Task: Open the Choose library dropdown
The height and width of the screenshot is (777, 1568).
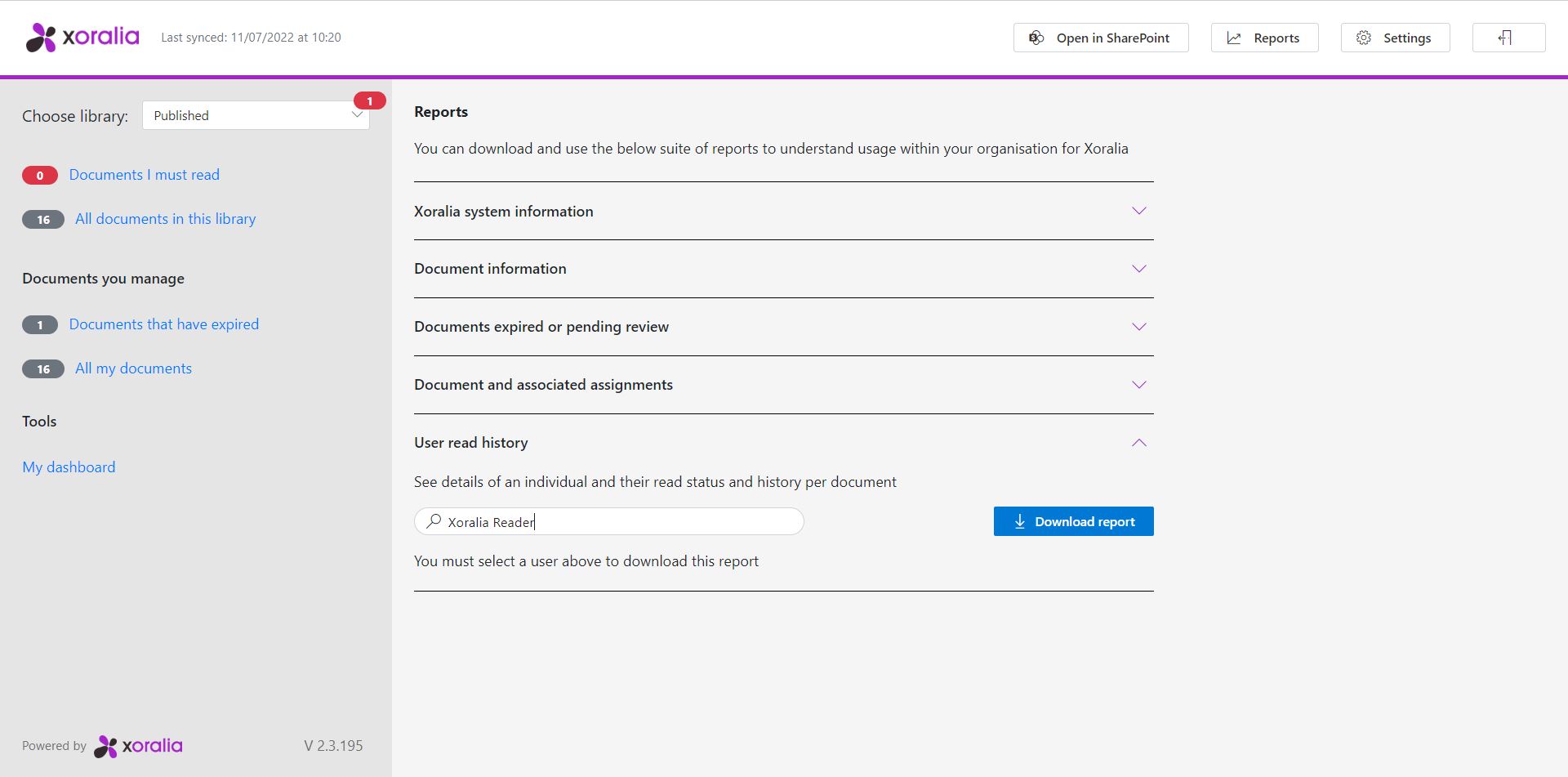Action: pos(256,115)
